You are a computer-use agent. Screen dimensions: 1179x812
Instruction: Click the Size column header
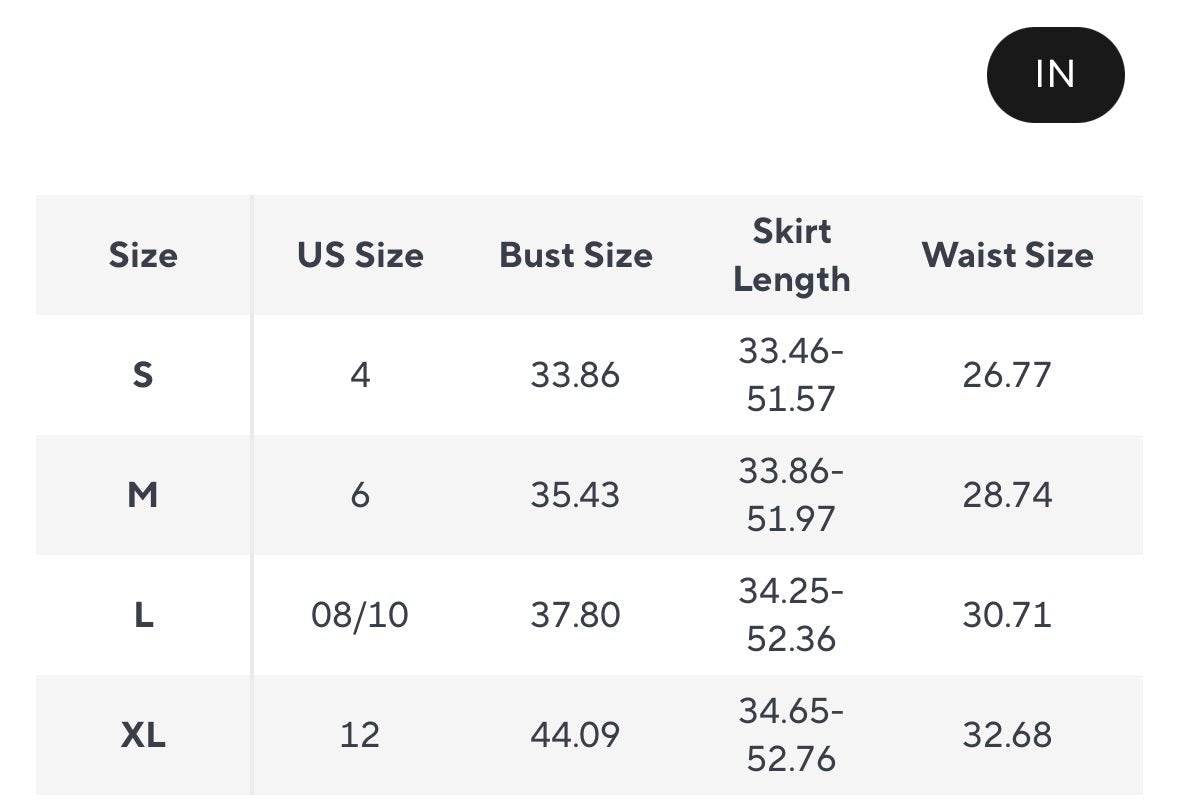(x=143, y=255)
